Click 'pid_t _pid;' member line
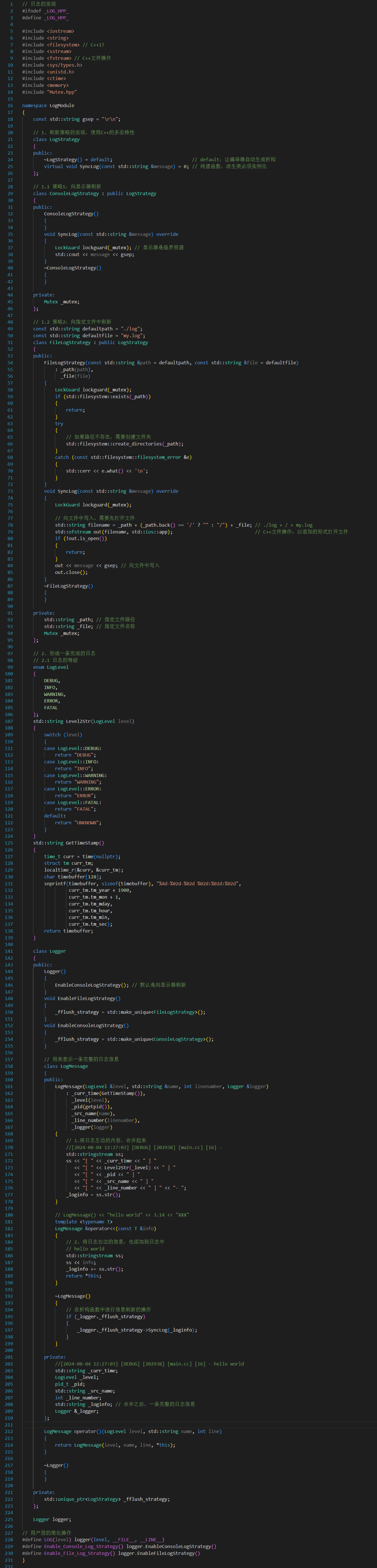 point(70,1384)
